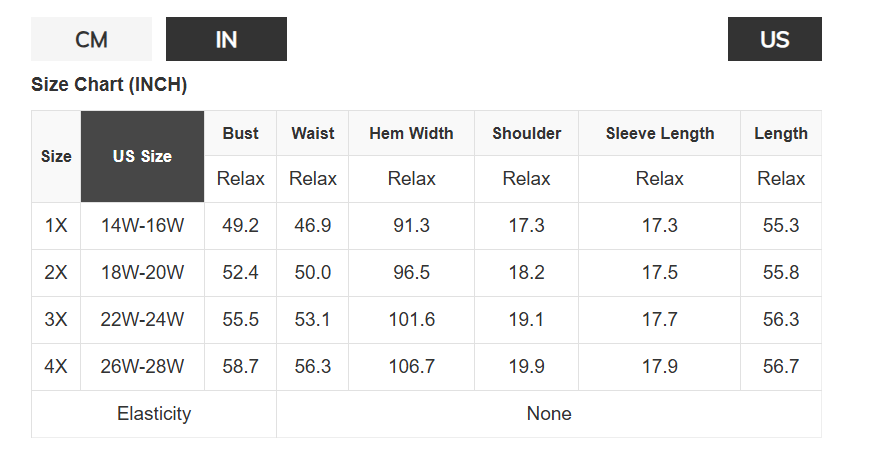Click the Bust column header
The width and height of the screenshot is (869, 464).
(x=240, y=133)
